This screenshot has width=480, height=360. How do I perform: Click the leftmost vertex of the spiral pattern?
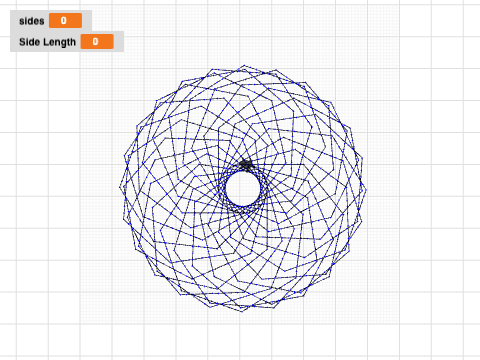[x=120, y=186]
